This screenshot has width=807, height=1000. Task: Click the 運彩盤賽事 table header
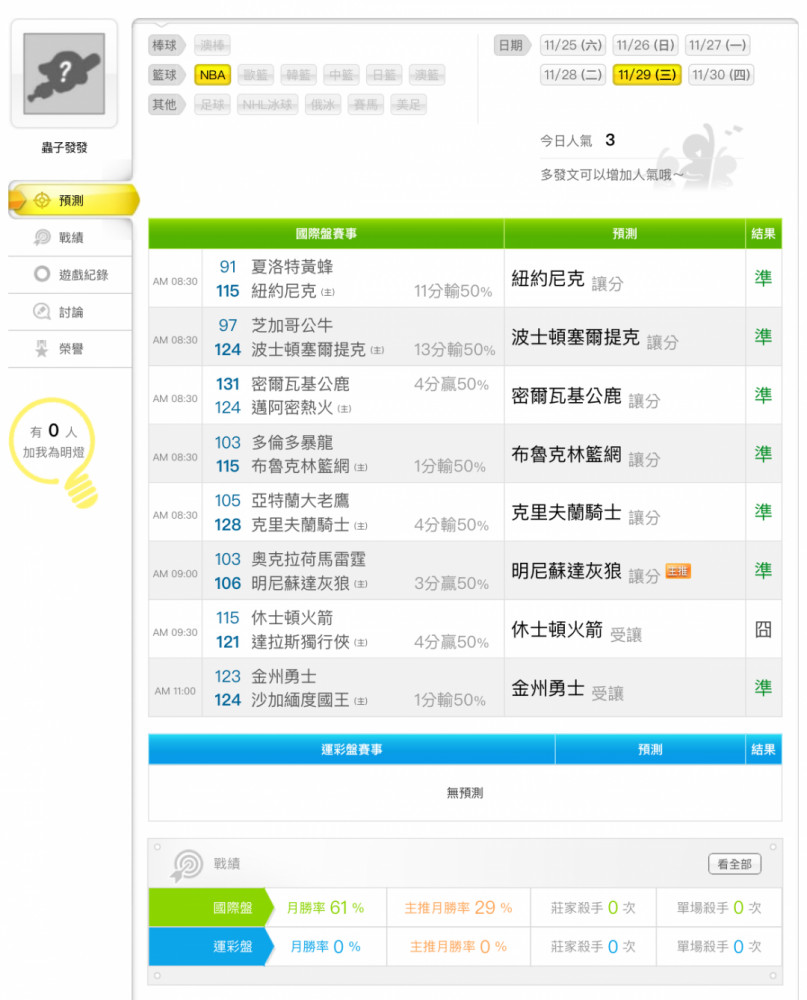(352, 749)
